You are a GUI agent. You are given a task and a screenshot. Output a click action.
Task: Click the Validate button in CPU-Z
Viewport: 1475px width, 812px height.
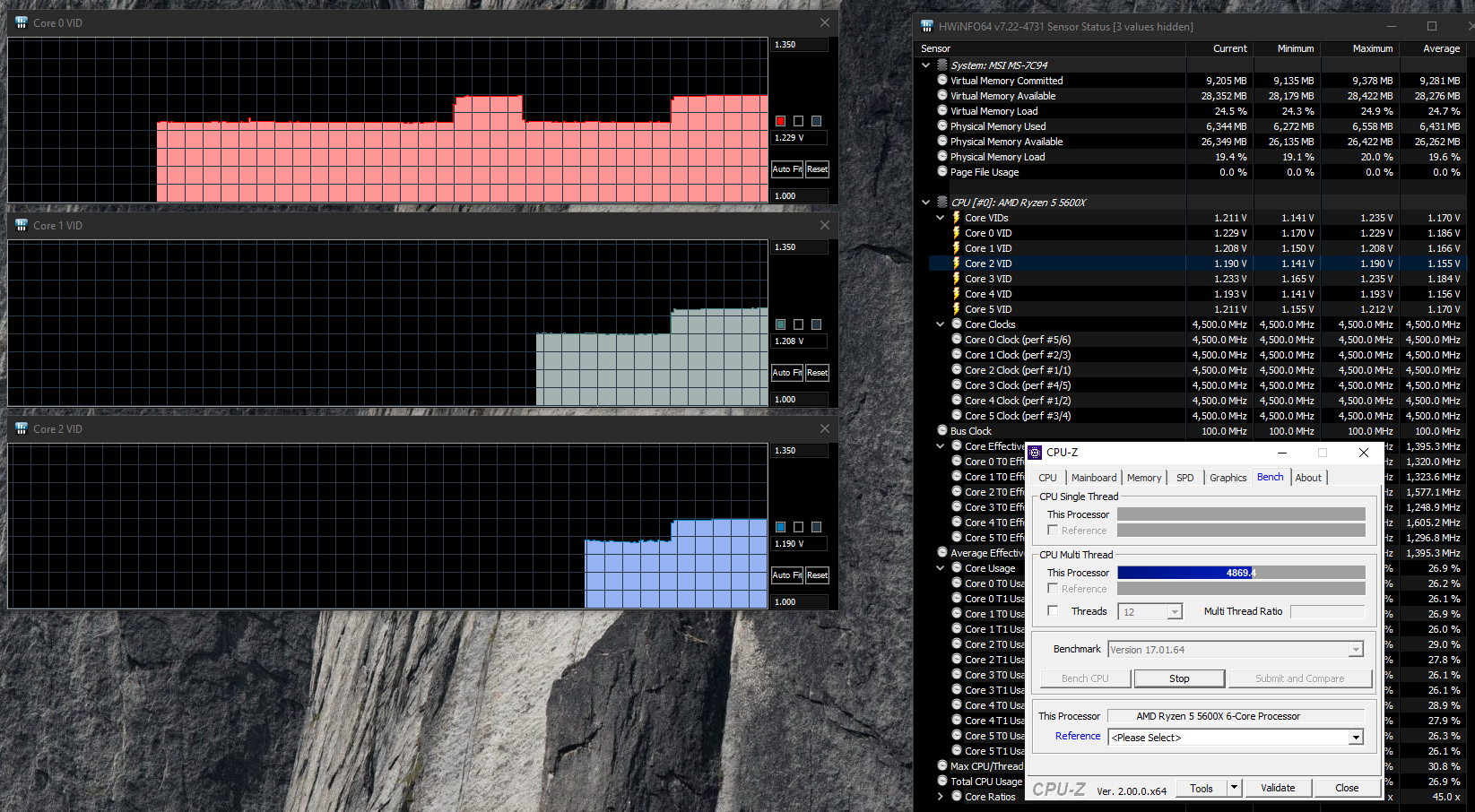[x=1278, y=788]
